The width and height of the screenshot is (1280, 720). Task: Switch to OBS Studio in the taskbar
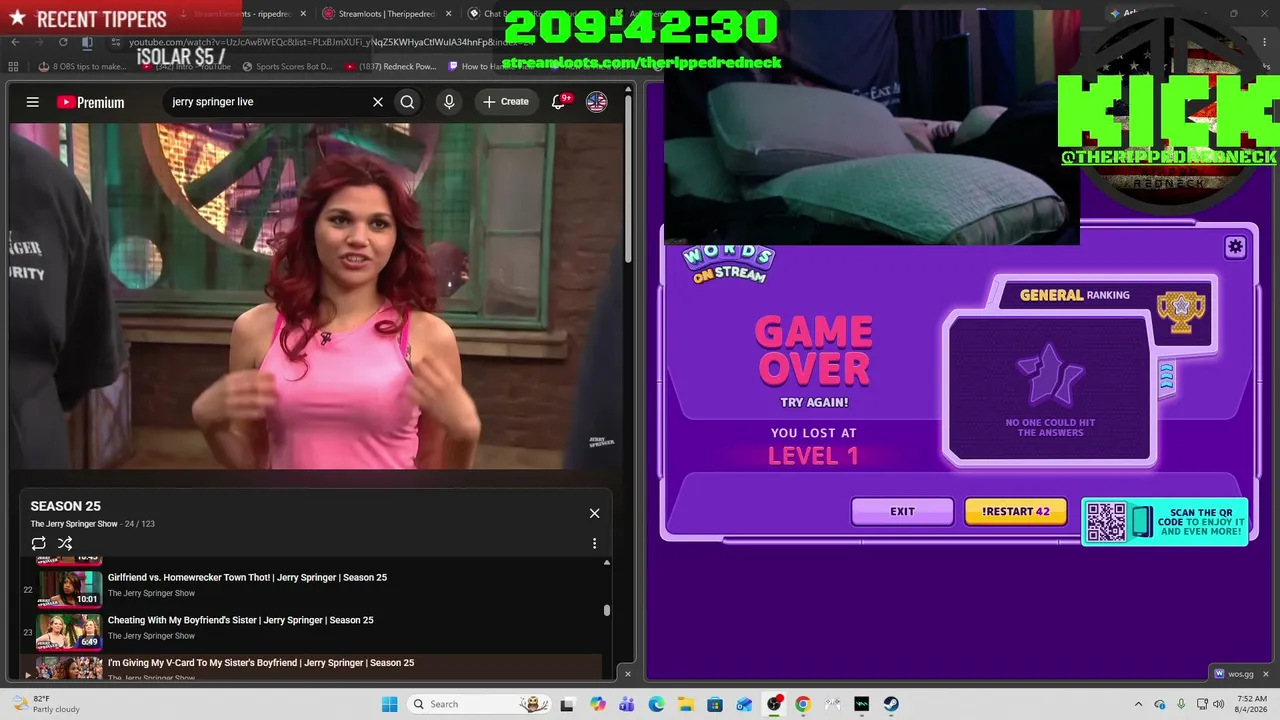[x=773, y=704]
